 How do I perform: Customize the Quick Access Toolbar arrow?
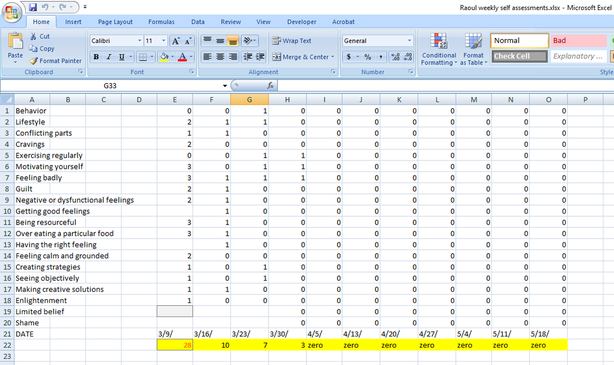click(x=85, y=7)
